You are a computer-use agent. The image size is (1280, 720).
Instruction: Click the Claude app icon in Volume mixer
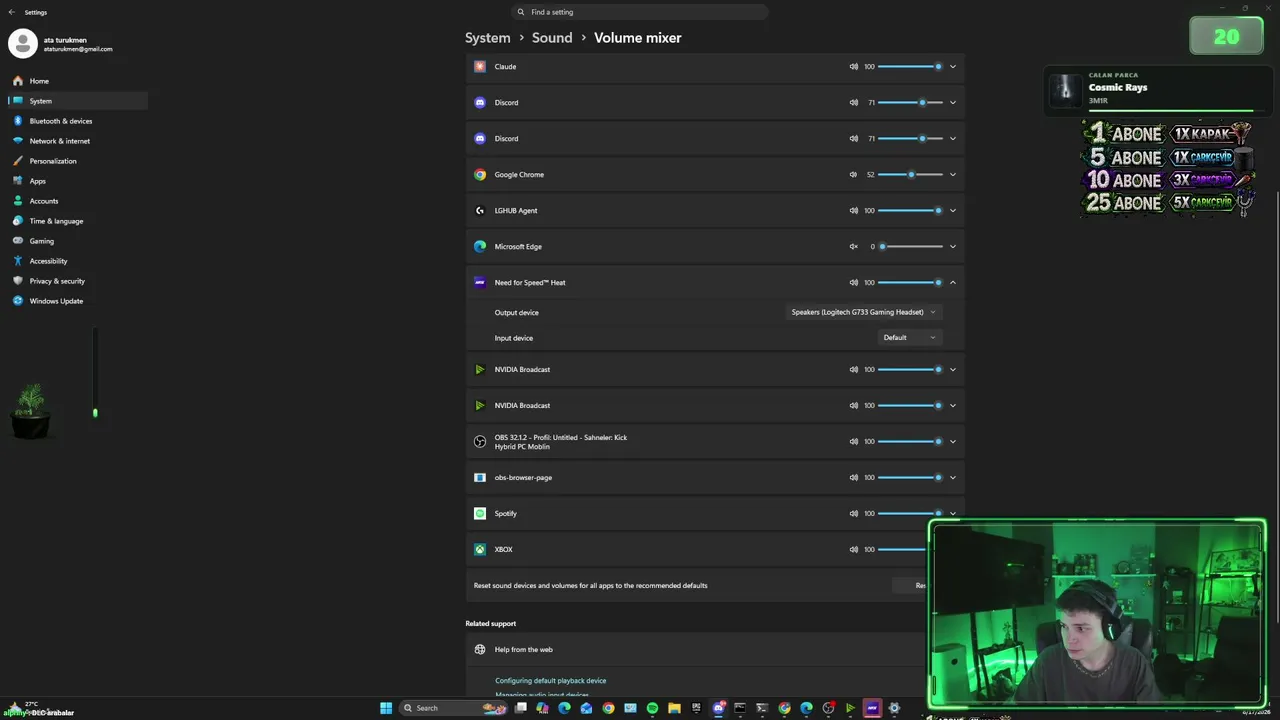pos(480,66)
